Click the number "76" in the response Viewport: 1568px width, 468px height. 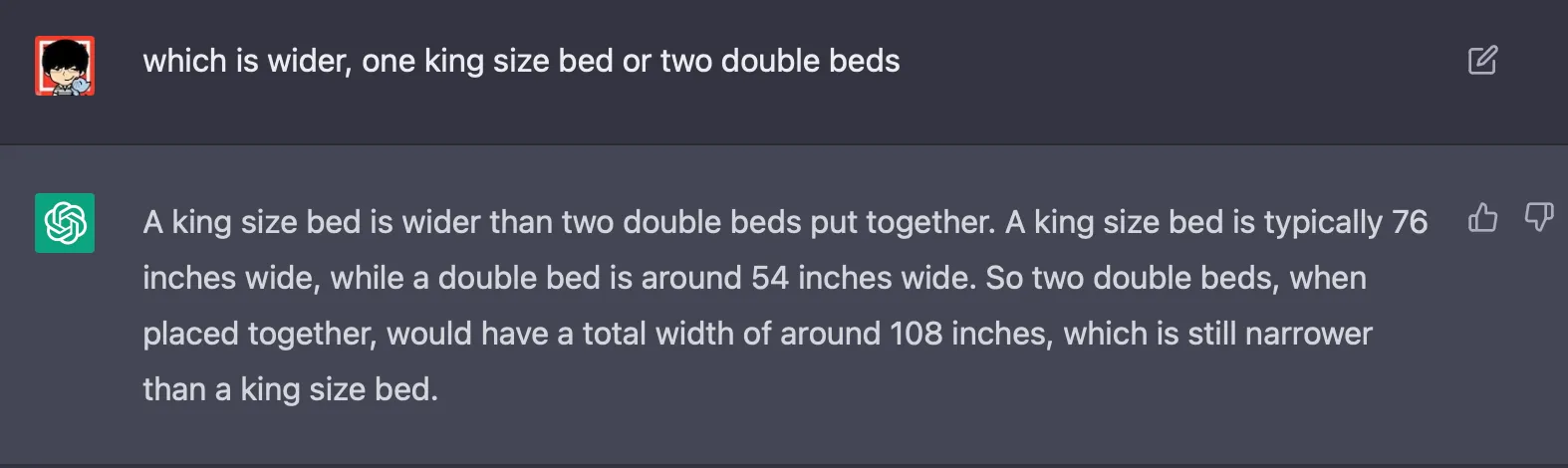1410,222
